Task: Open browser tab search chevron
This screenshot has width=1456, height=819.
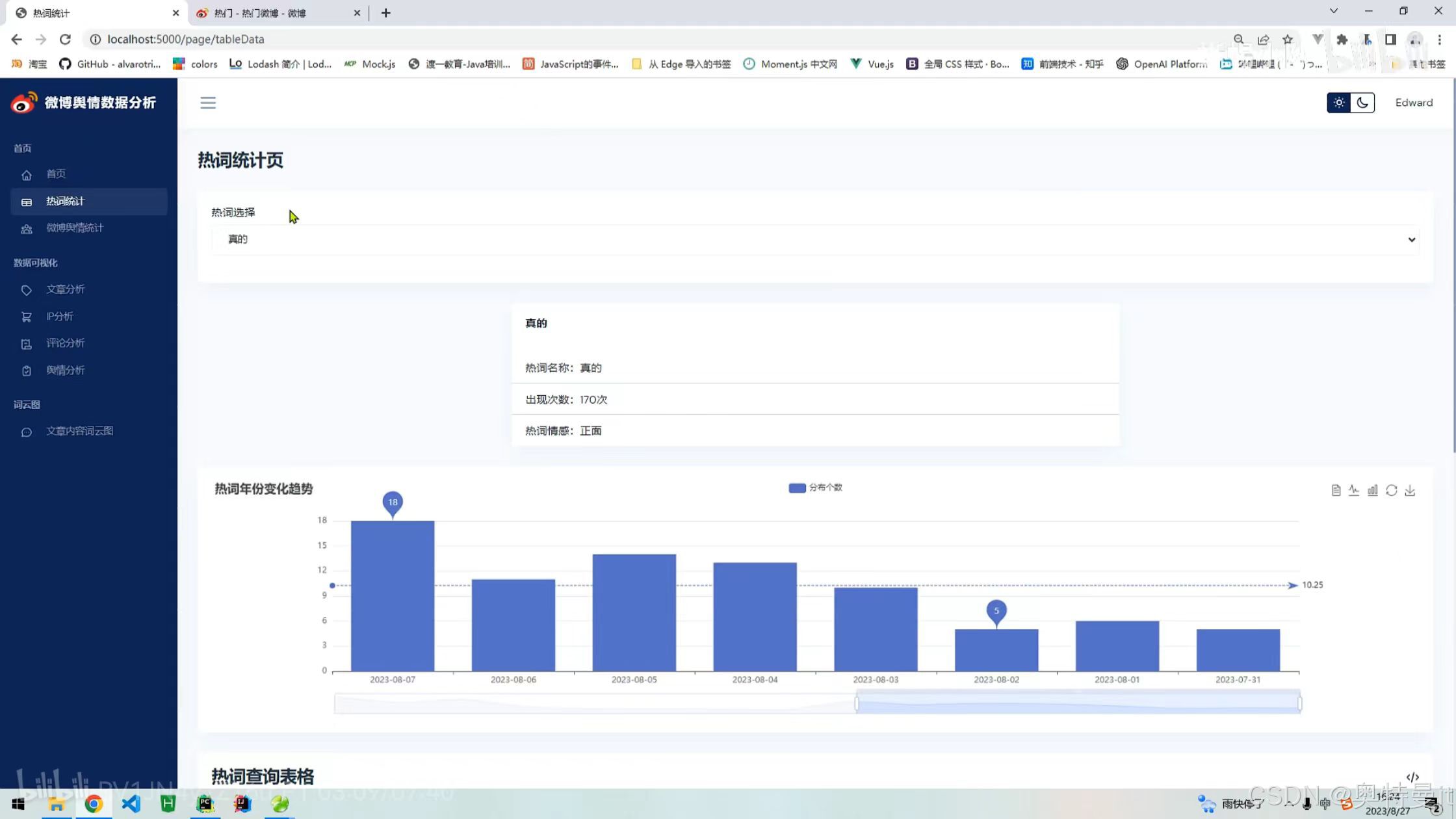Action: point(1333,11)
